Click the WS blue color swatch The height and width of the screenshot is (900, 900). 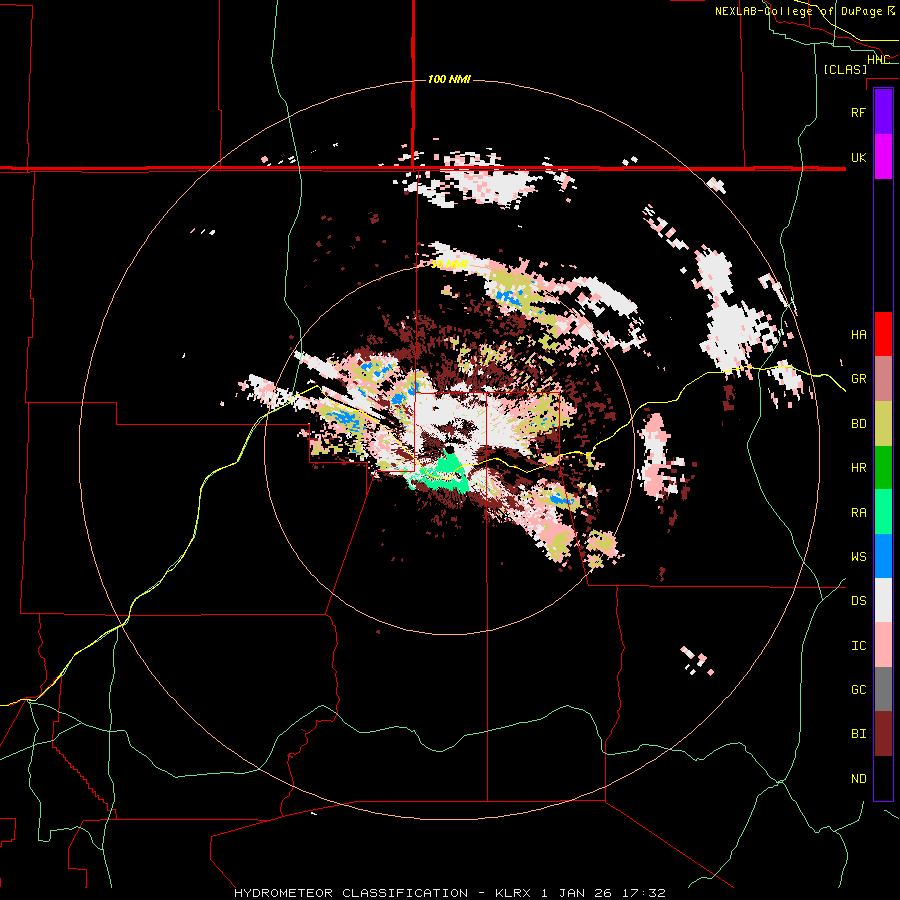tap(883, 556)
